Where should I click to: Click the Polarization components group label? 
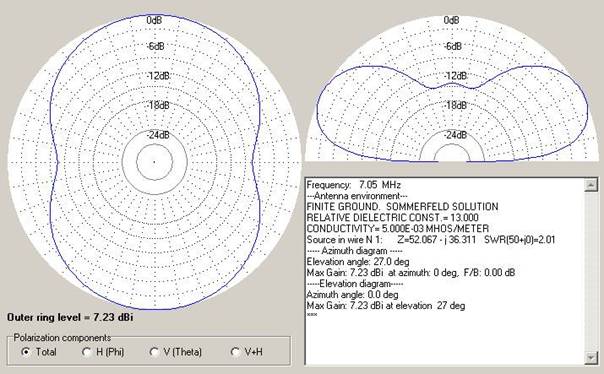(62, 338)
